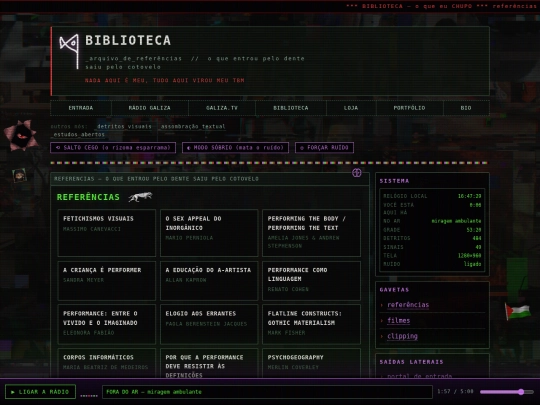Open the Loja nav tab

(351, 108)
